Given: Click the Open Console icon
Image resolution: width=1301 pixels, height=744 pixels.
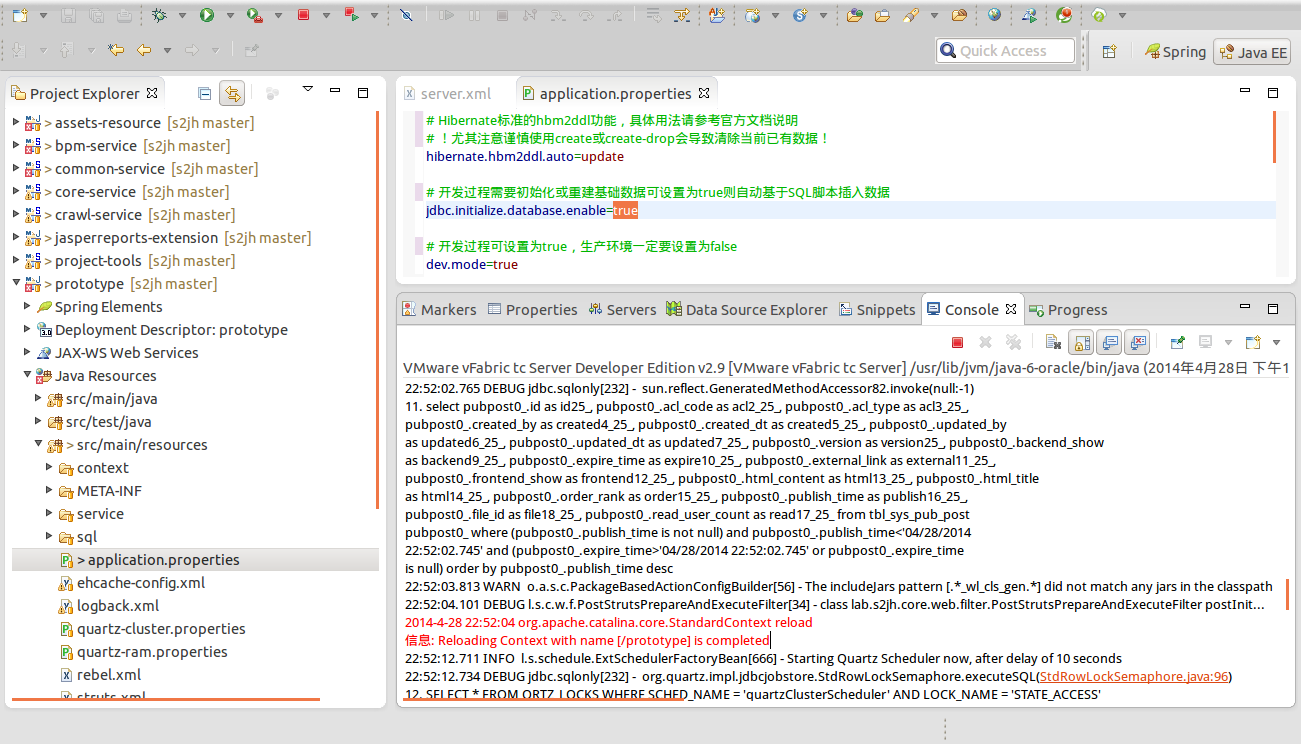Looking at the screenshot, I should click(x=1253, y=342).
